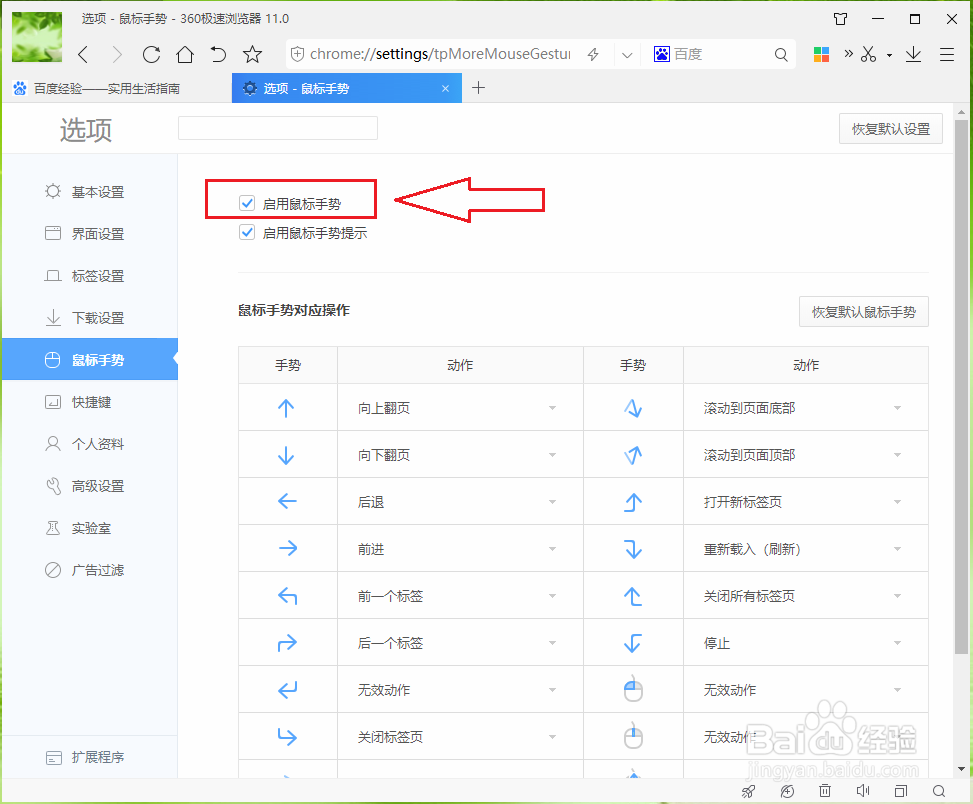Open action dropdown for 向上翻页 gesture
Screen dimensions: 973x804
tap(552, 408)
